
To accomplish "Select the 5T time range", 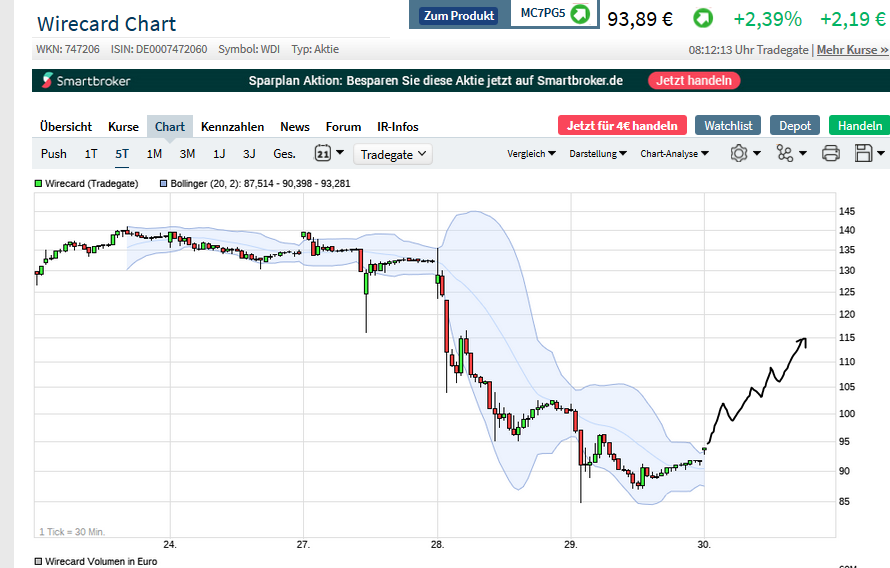I will click(122, 154).
